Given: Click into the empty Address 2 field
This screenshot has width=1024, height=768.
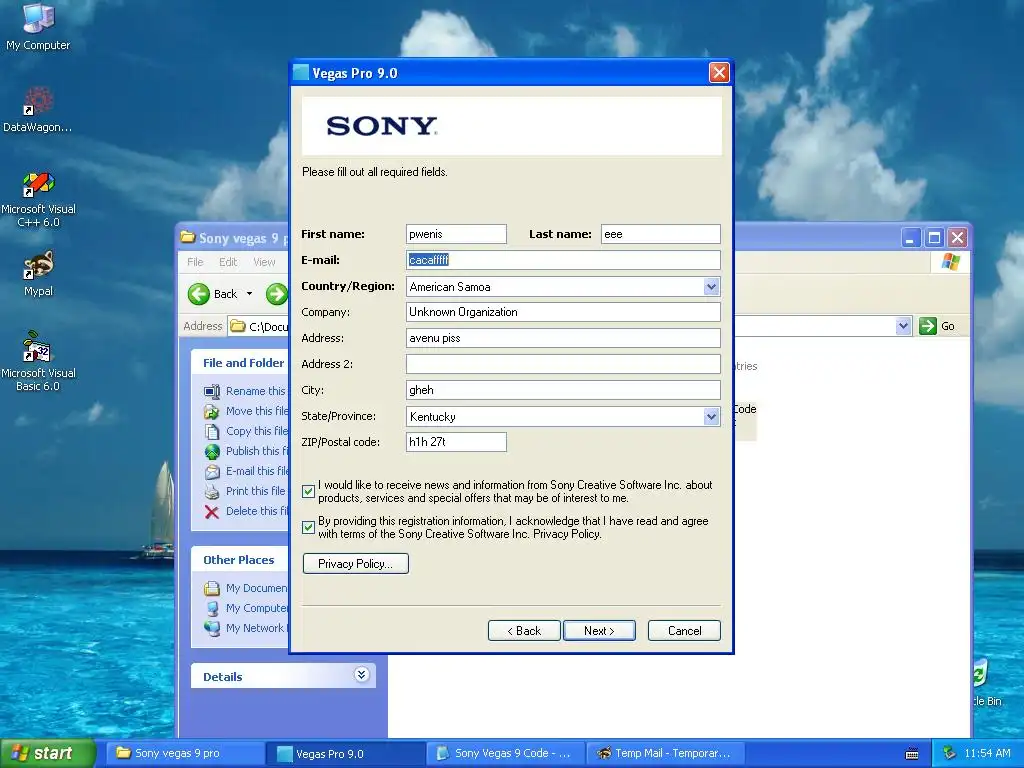Looking at the screenshot, I should click(563, 364).
